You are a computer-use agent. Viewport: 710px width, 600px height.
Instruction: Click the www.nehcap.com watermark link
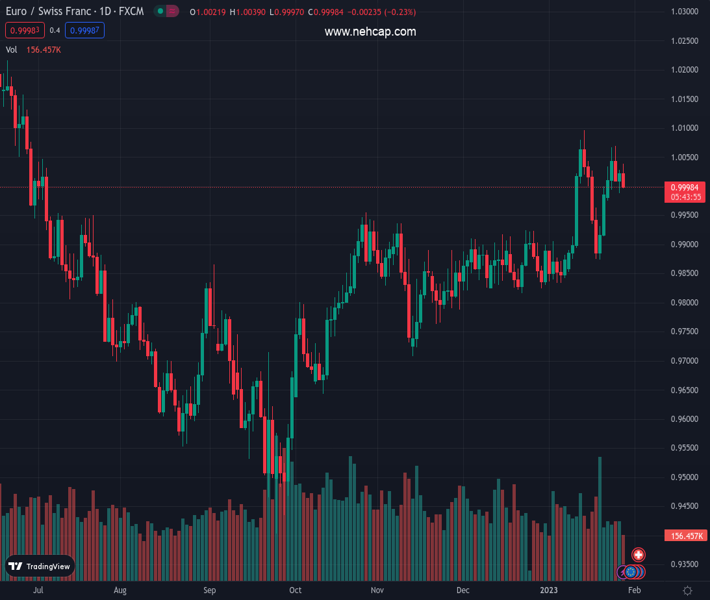click(x=370, y=32)
